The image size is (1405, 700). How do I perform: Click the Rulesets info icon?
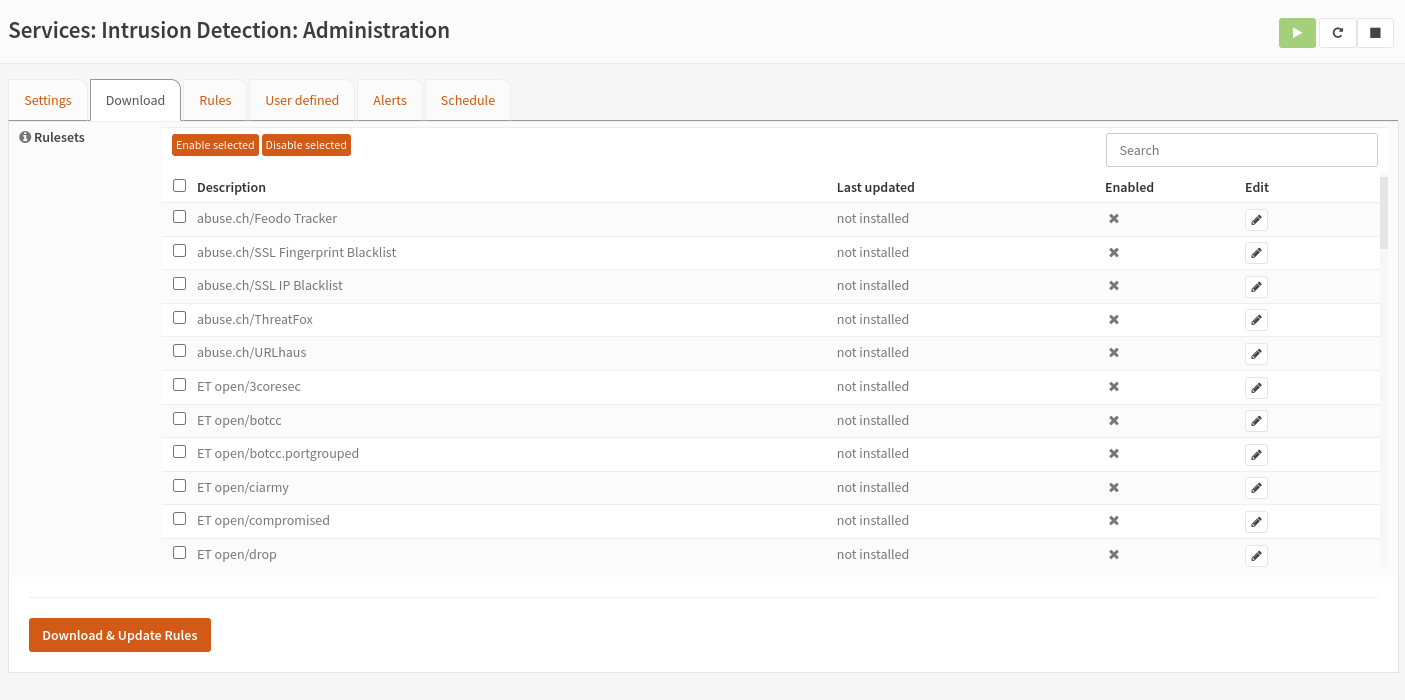tap(25, 138)
